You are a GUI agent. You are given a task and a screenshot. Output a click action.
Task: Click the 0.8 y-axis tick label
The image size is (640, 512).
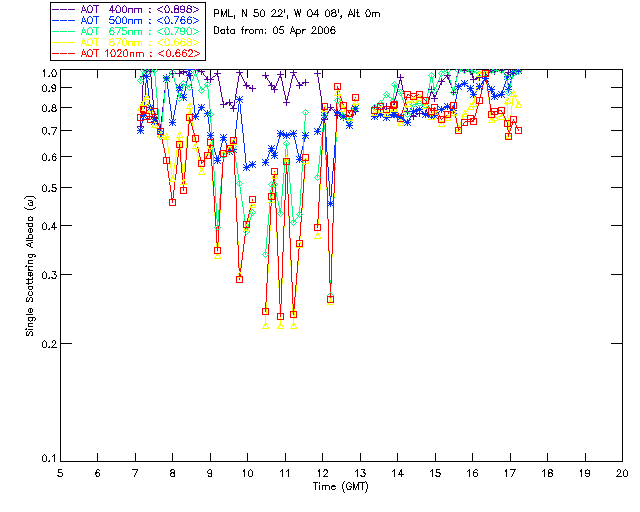click(49, 108)
